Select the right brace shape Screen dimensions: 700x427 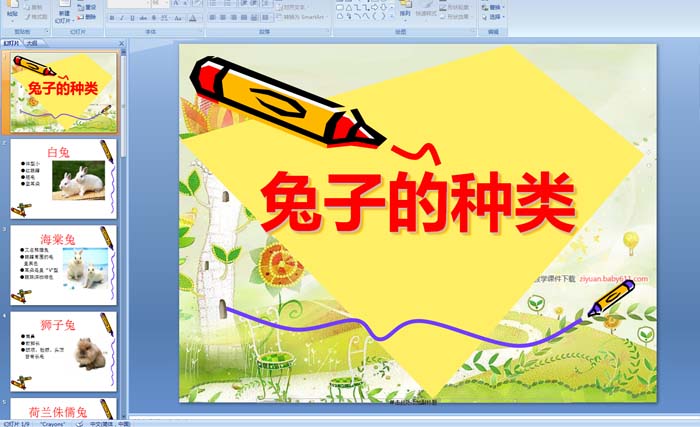click(383, 16)
